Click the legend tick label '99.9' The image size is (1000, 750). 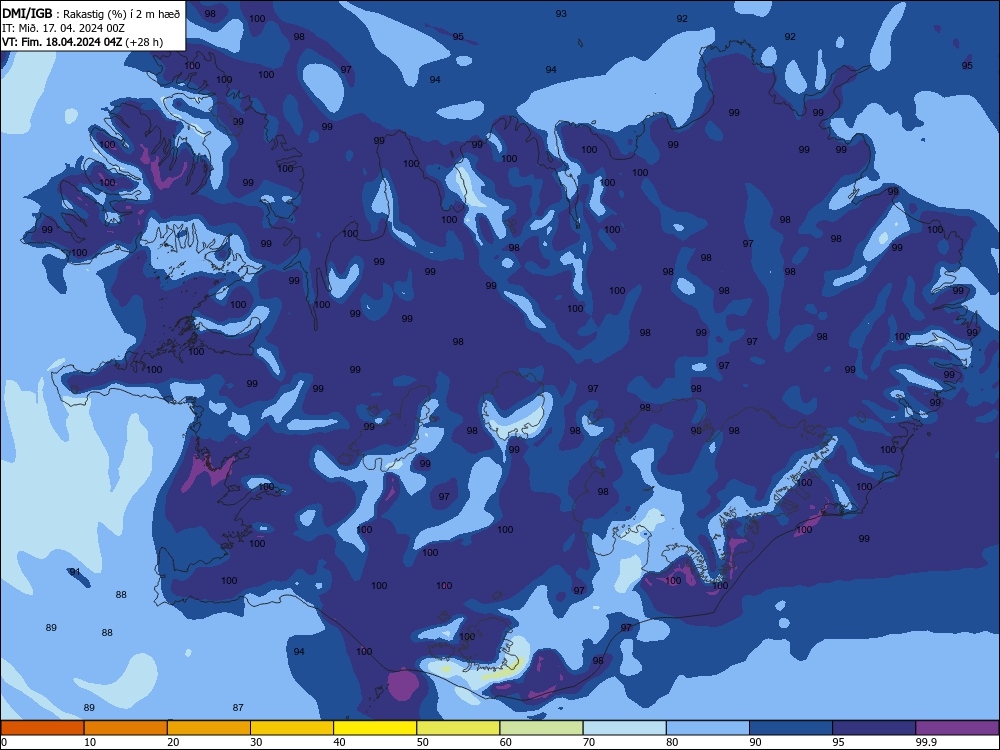(926, 742)
